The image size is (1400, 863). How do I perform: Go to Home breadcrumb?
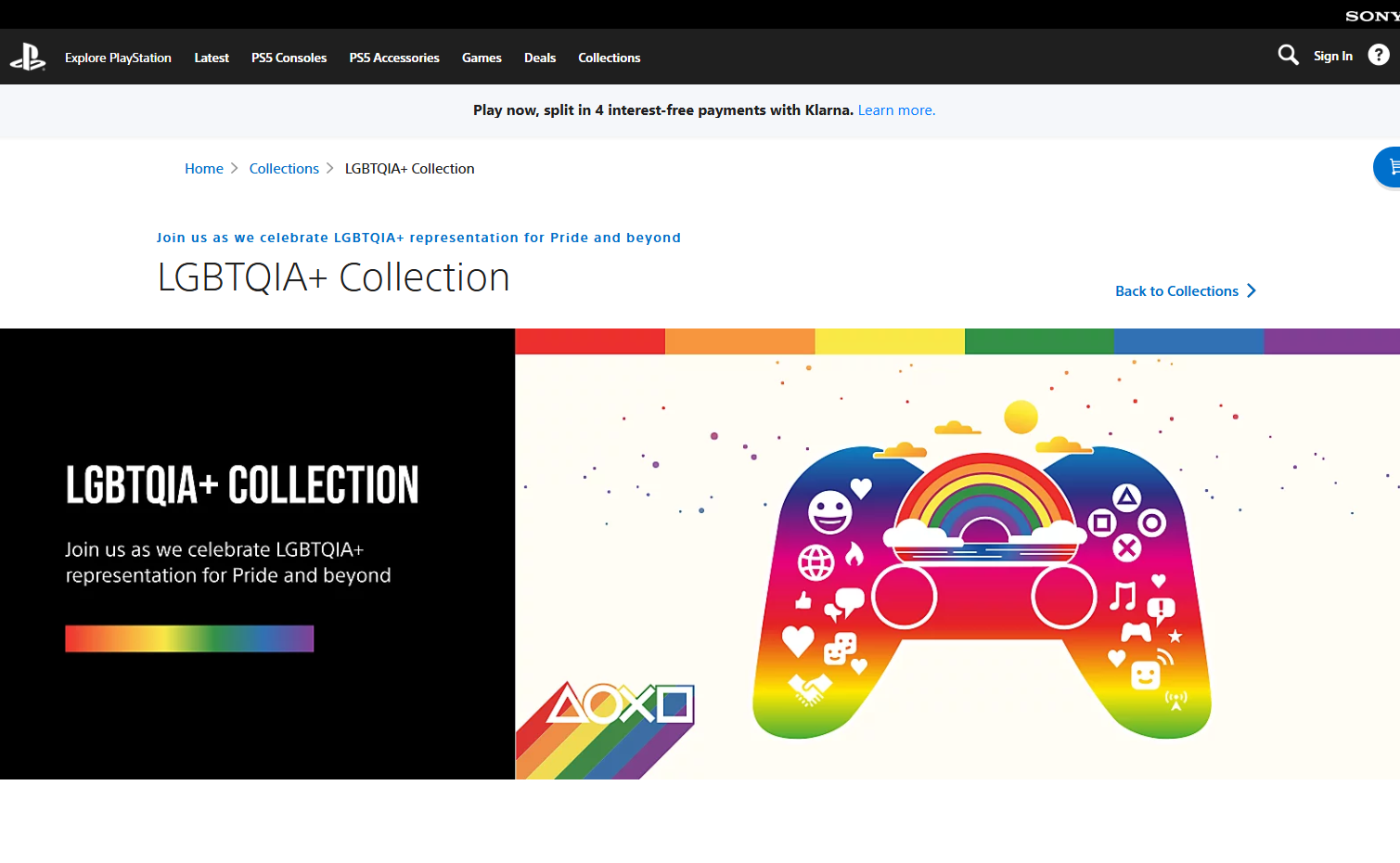pos(204,169)
